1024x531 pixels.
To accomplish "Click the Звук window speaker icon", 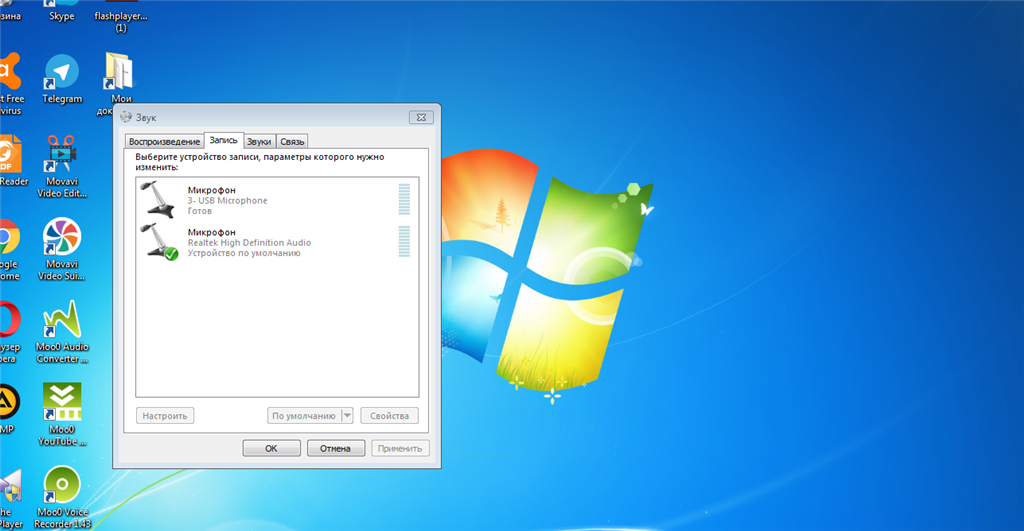I will click(126, 117).
